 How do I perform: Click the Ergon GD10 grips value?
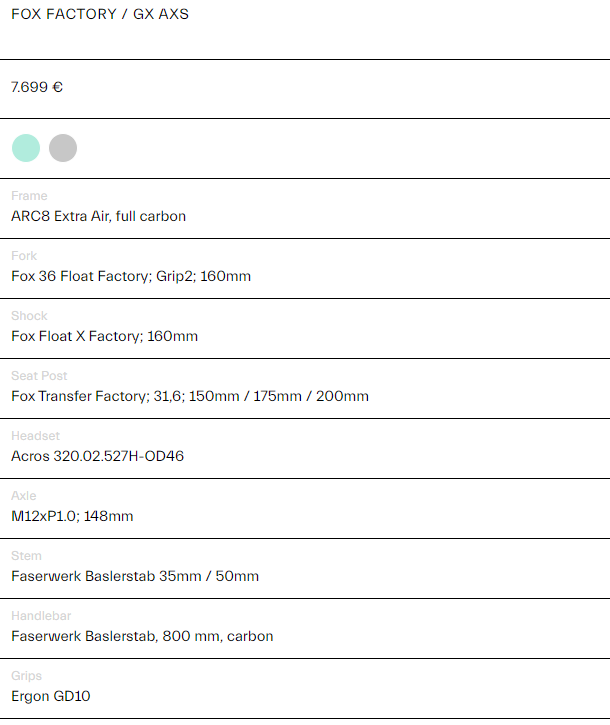coord(51,696)
